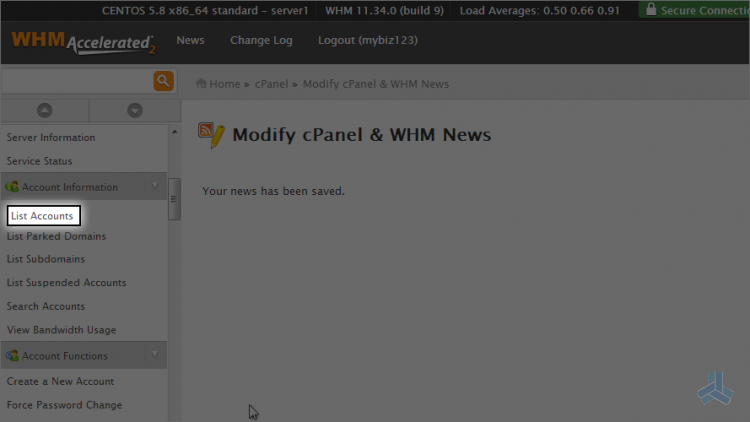Click the Account Functions group icon
This screenshot has height=422, width=750.
click(x=12, y=355)
